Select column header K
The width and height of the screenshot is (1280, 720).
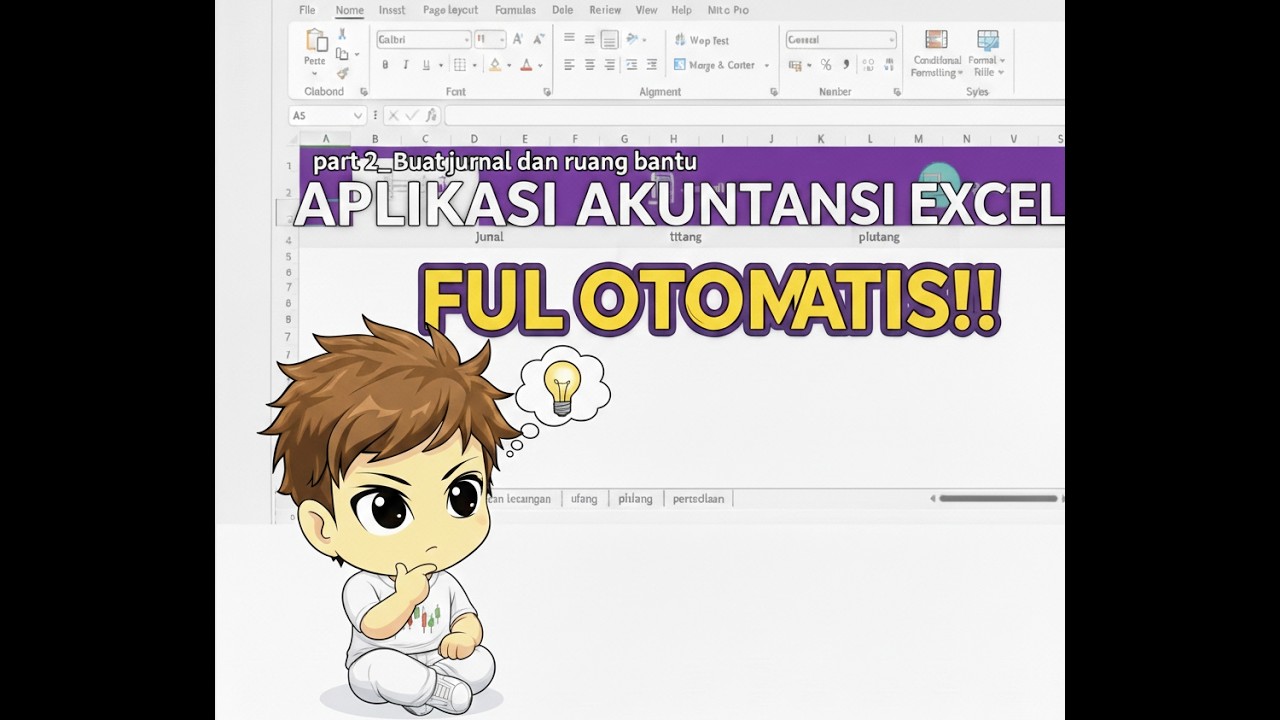tap(821, 139)
